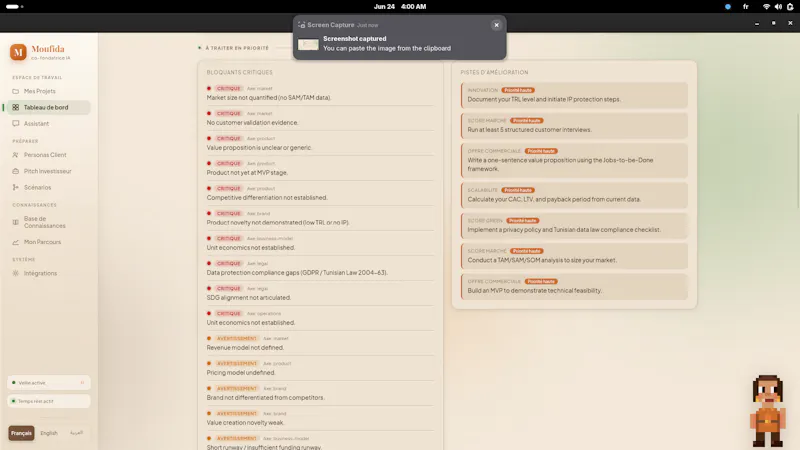Open Innovation card about TRL level
Screen dimensions: 800x450
click(574, 95)
